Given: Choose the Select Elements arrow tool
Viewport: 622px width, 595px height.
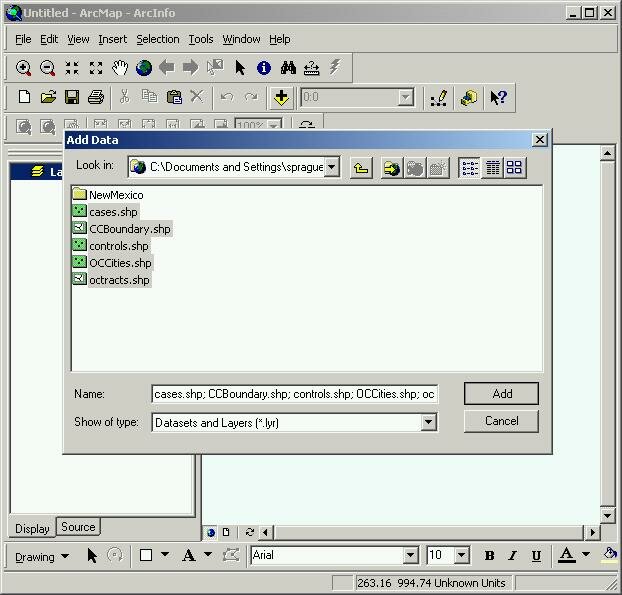Looking at the screenshot, I should pyautogui.click(x=240, y=68).
